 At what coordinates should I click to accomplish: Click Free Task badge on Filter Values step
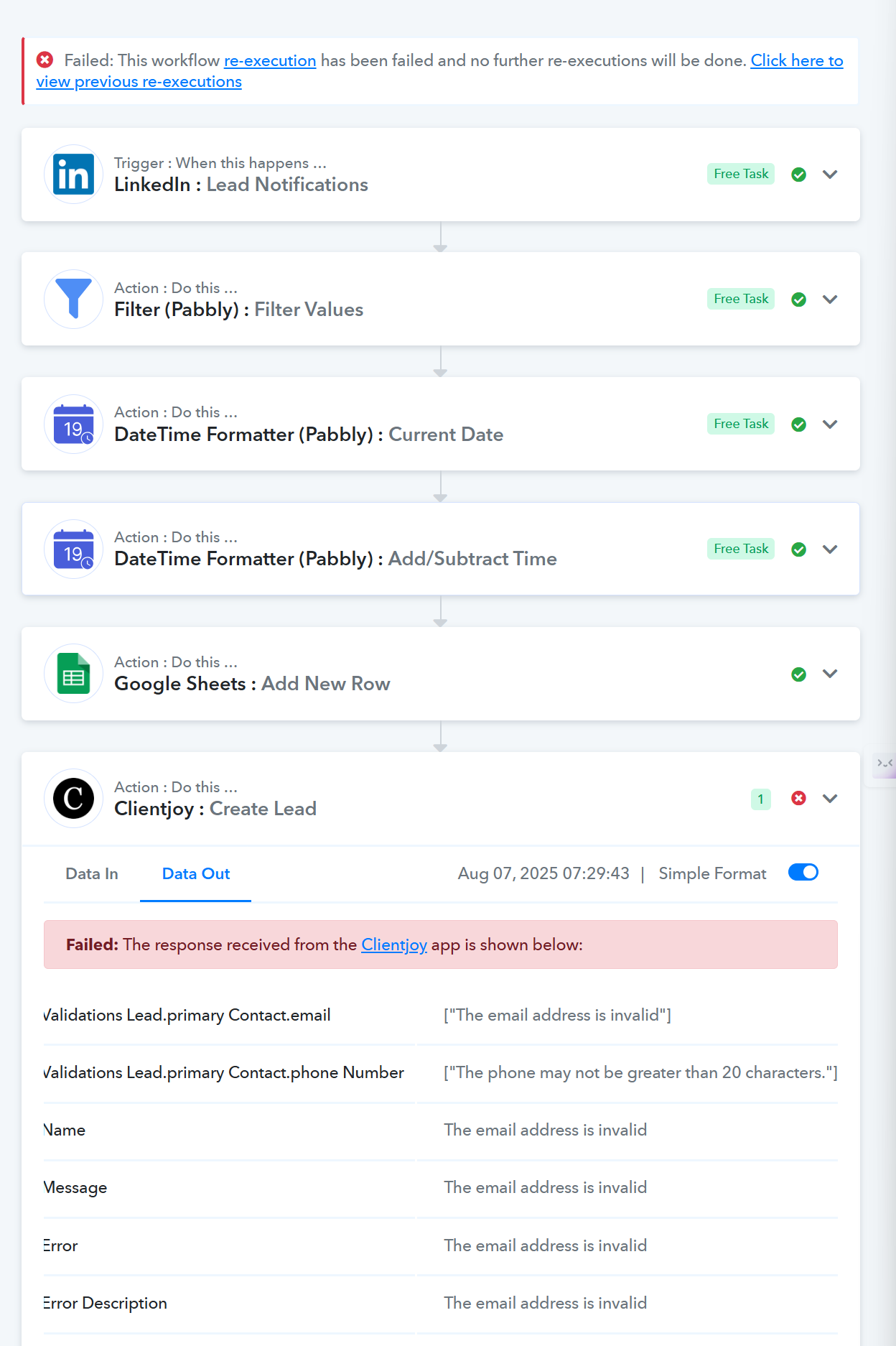[x=741, y=299]
